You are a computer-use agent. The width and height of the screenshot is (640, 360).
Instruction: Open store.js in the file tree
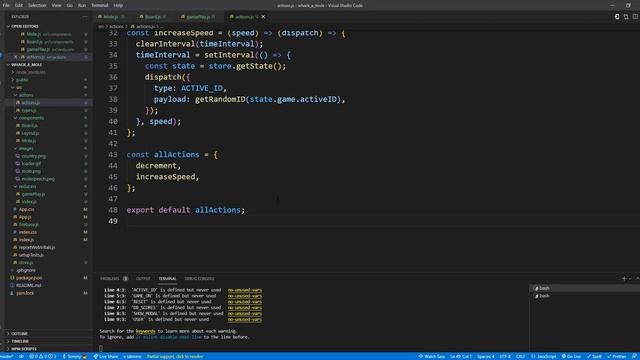point(26,262)
